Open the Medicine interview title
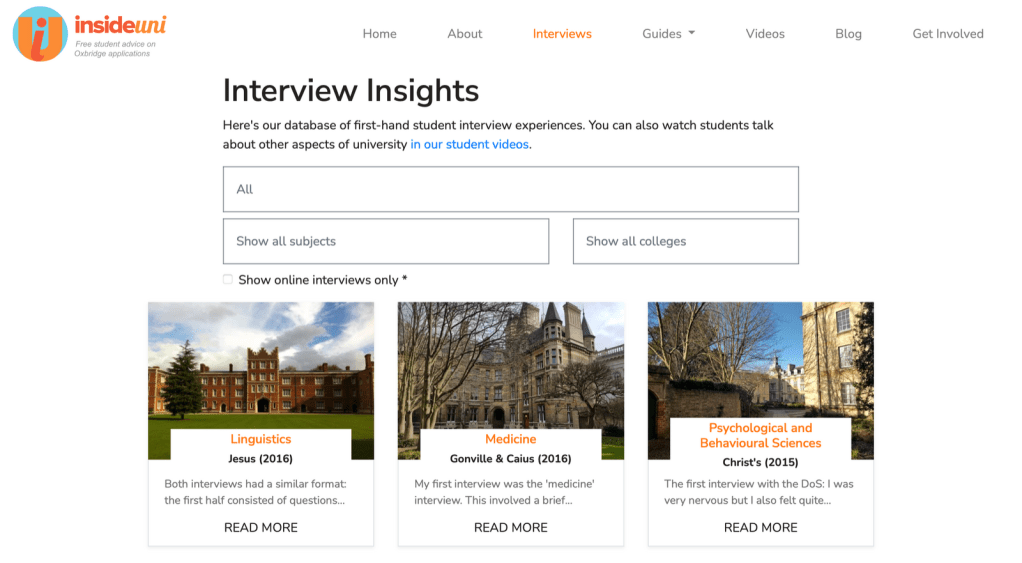Viewport: 1022px width, 563px height. [510, 439]
